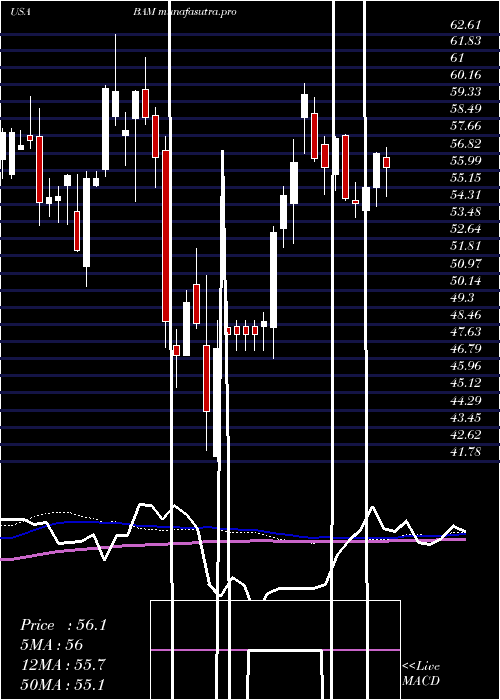500x700 pixels.
Task: Select the Price : 56.1 readout
Action: (63, 625)
